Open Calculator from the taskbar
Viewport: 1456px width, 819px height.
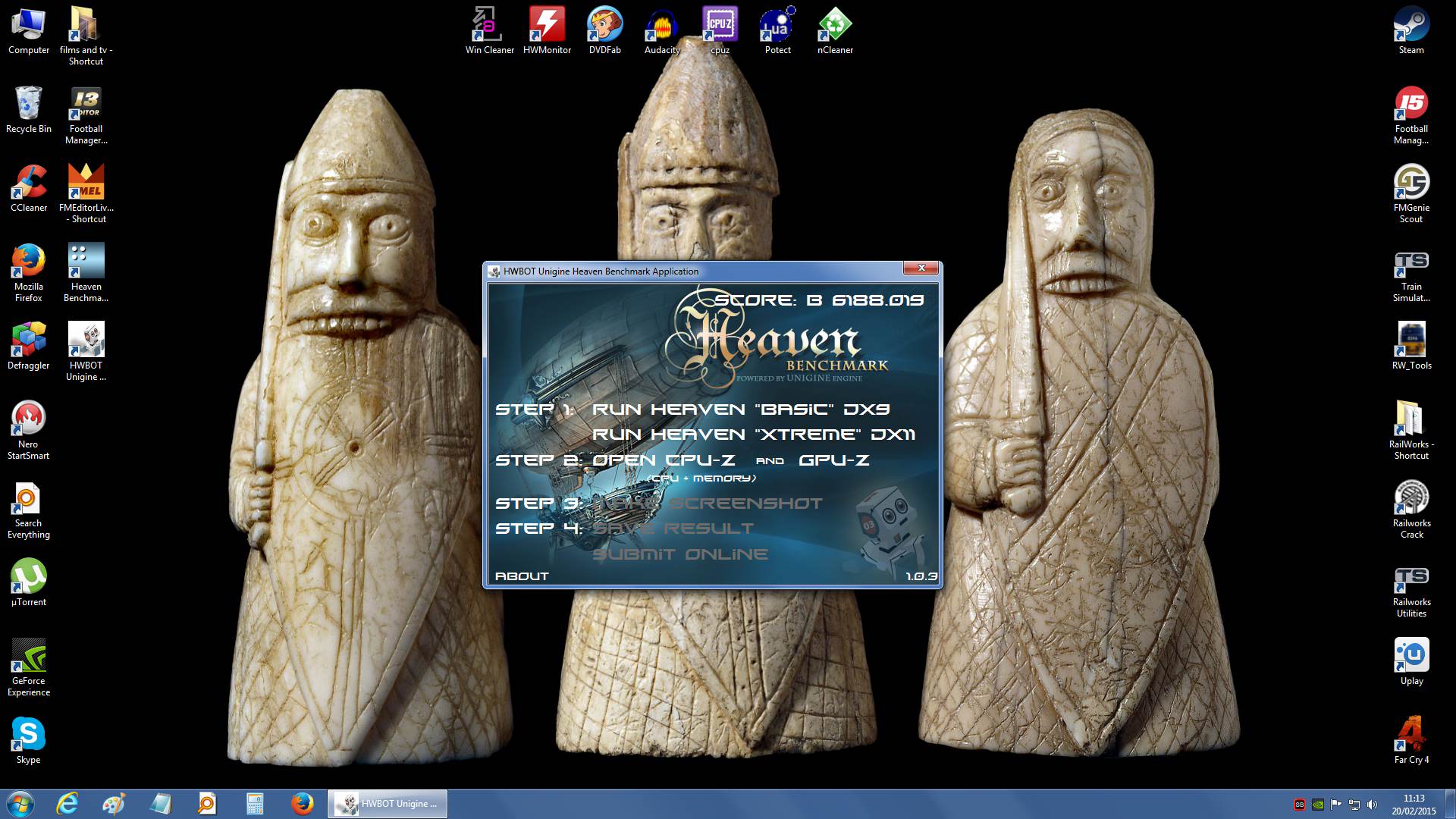[255, 804]
